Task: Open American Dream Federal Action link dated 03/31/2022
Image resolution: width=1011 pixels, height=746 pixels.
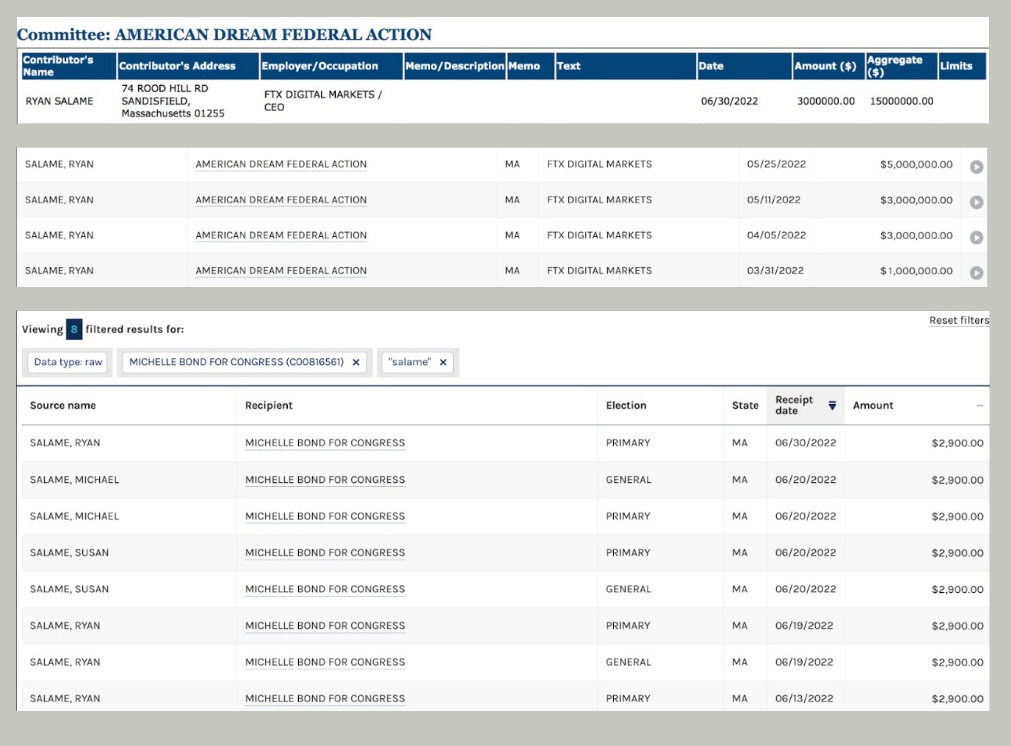Action: 281,271
